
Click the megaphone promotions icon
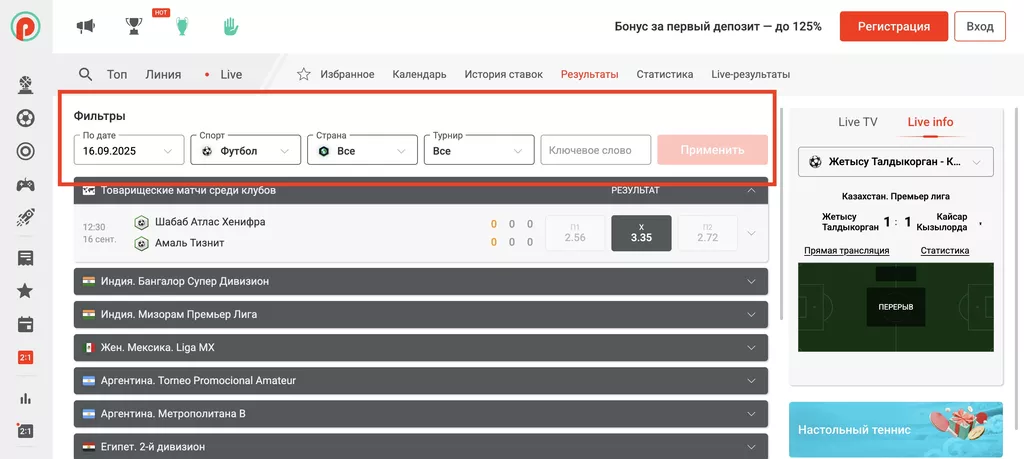(x=86, y=26)
